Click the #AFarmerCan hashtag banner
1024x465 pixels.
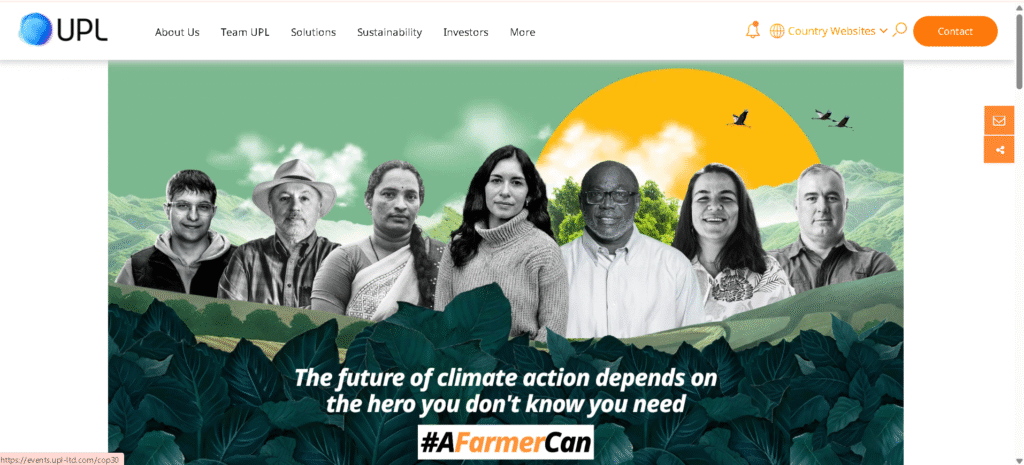coord(505,442)
